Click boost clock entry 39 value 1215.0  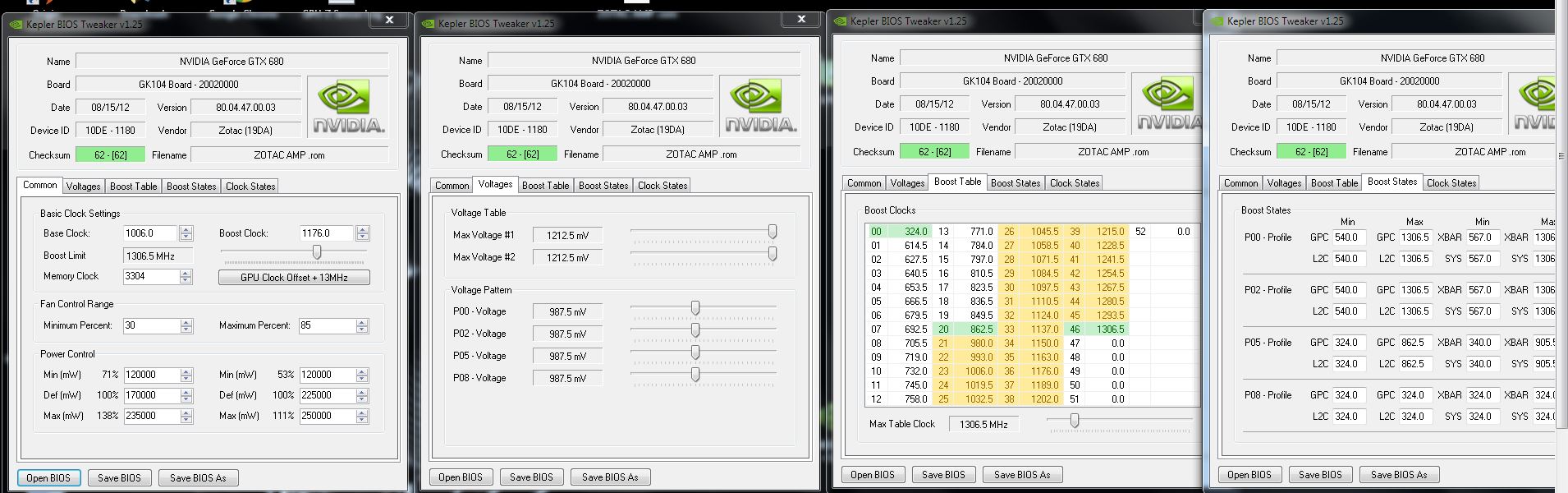point(1106,232)
